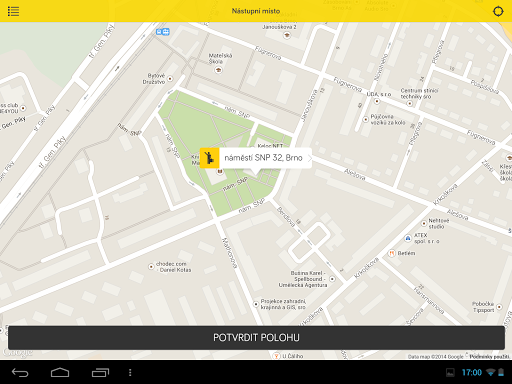Open the Podmínky použití link

tap(489, 357)
